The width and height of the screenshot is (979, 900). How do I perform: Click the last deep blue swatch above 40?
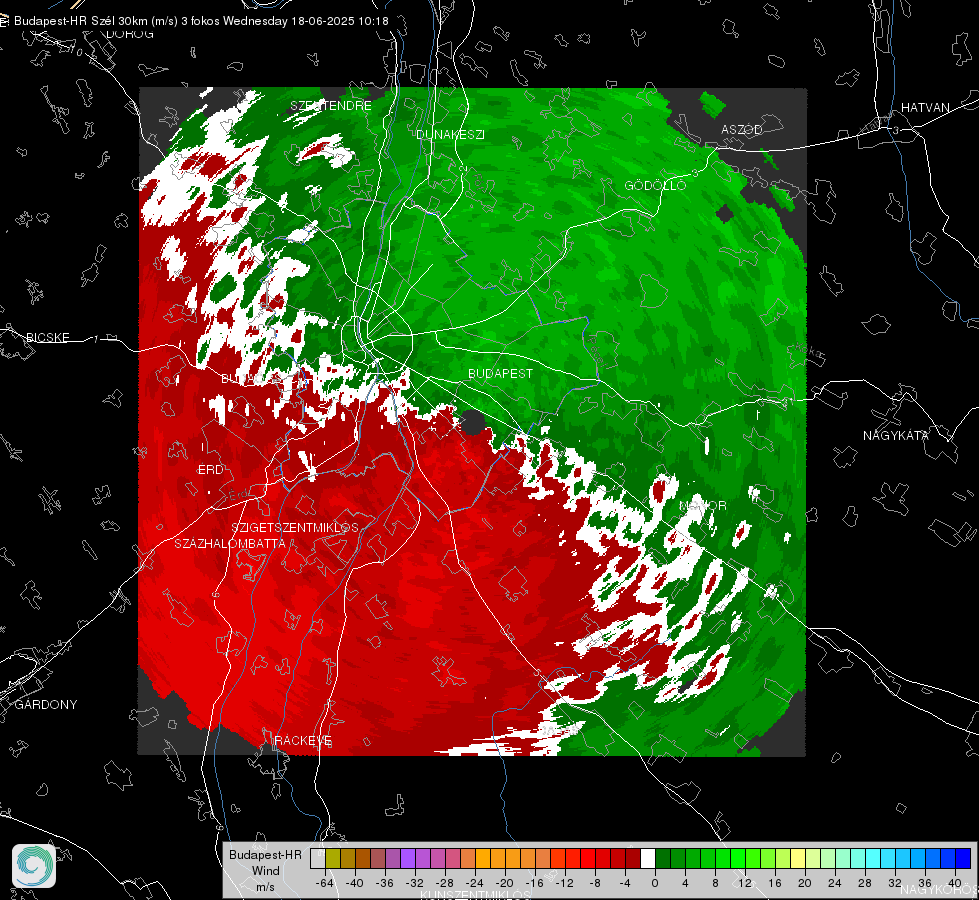(963, 858)
